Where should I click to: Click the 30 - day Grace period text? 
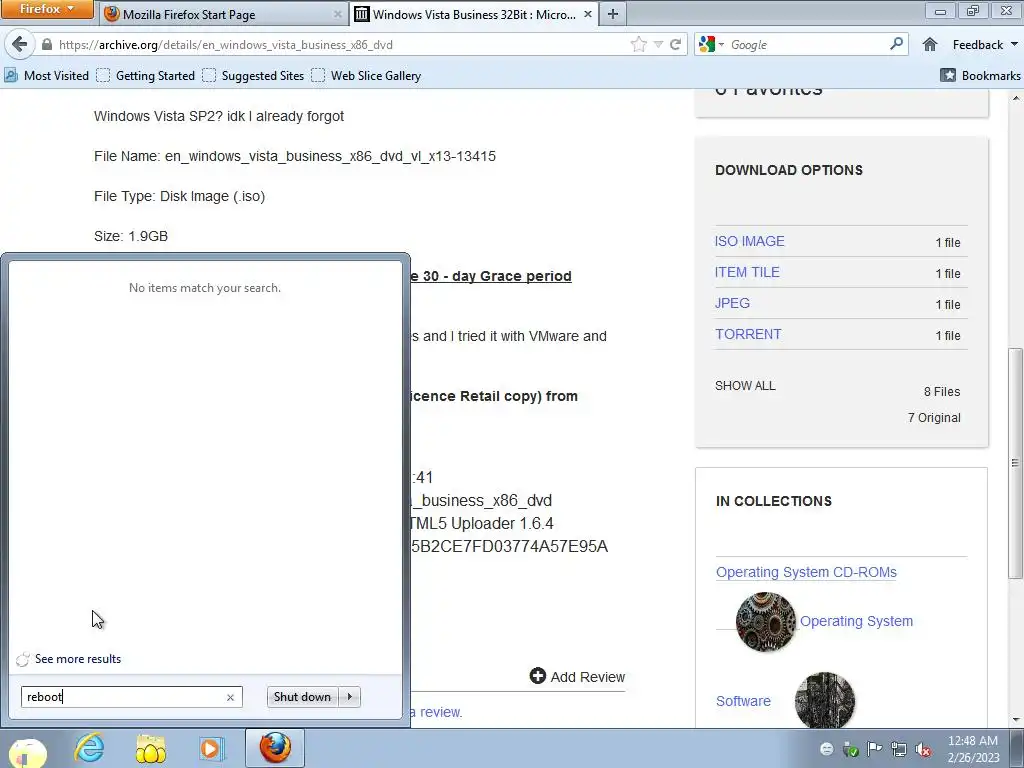point(497,276)
